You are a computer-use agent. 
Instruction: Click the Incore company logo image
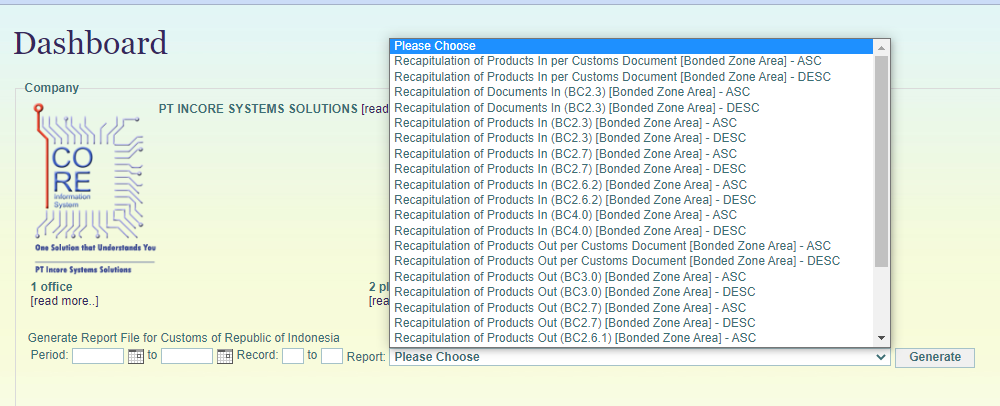[x=93, y=189]
